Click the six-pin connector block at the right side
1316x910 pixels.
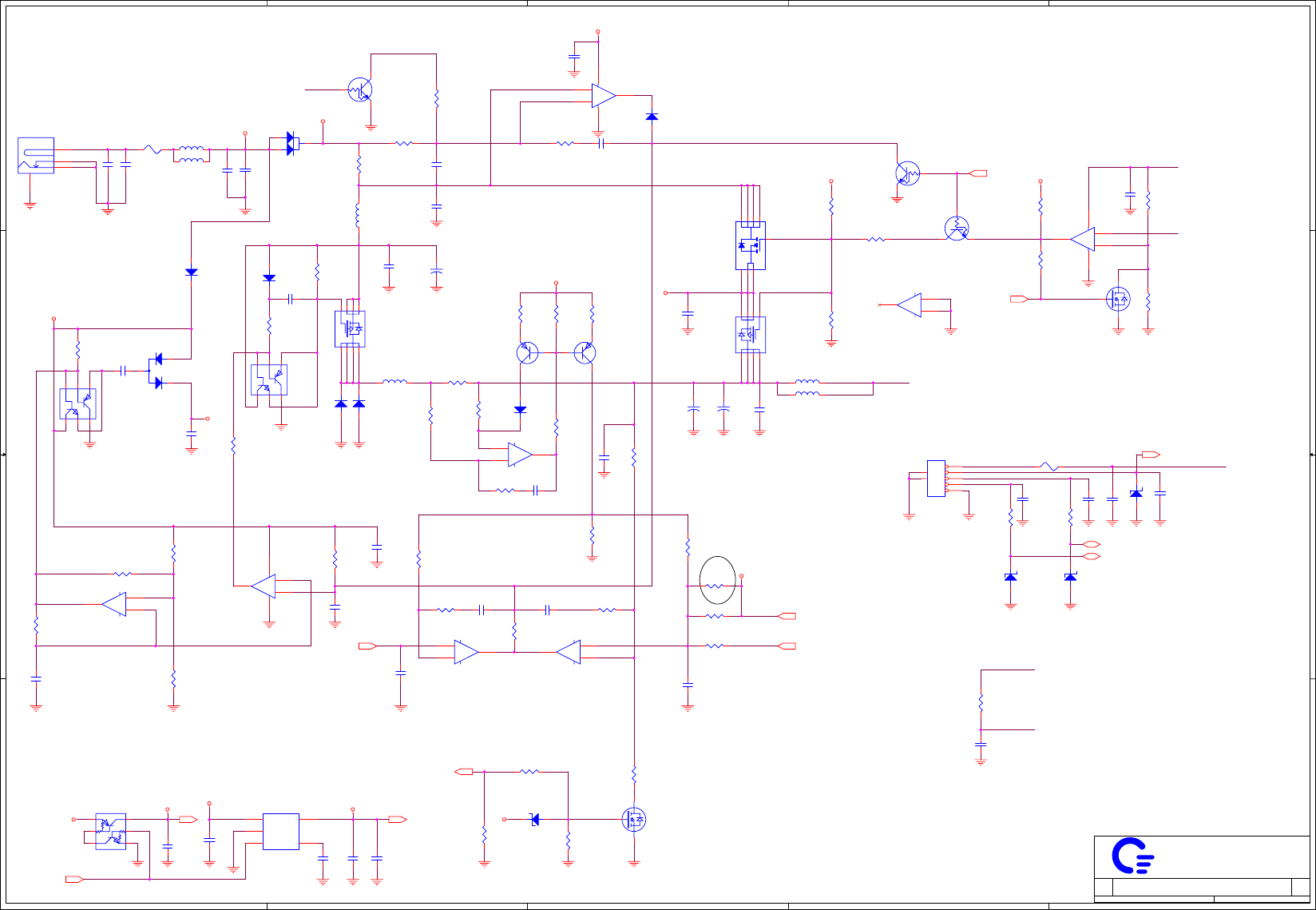point(936,478)
